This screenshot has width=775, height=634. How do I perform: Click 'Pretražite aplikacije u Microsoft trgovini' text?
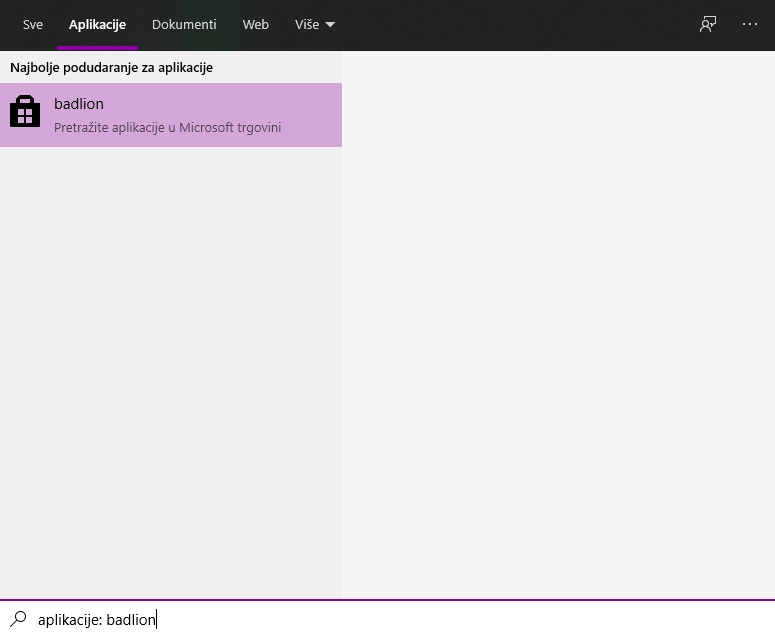pos(168,127)
